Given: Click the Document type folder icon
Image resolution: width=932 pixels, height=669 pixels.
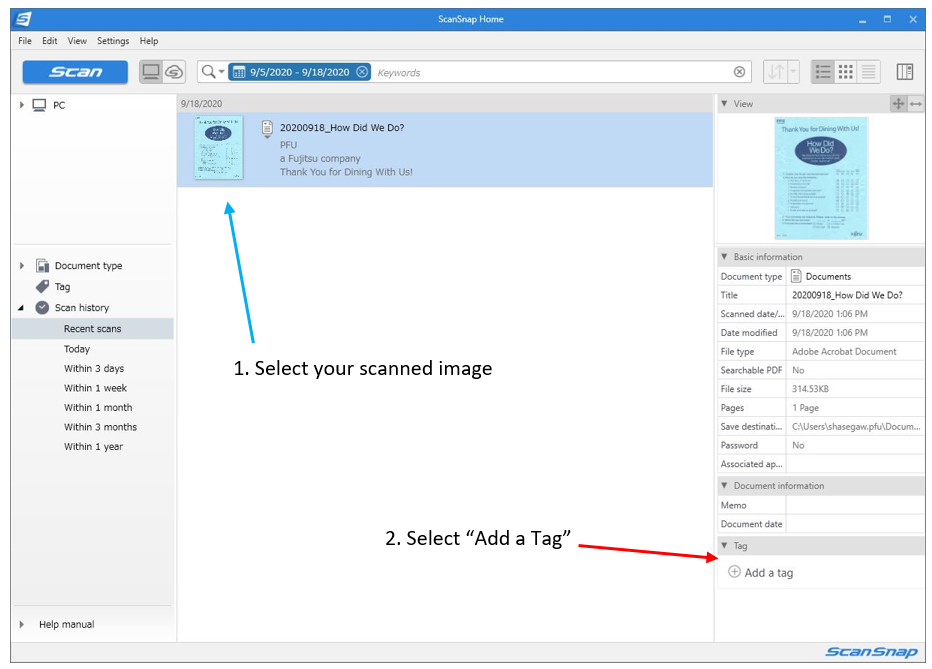Looking at the screenshot, I should [42, 266].
